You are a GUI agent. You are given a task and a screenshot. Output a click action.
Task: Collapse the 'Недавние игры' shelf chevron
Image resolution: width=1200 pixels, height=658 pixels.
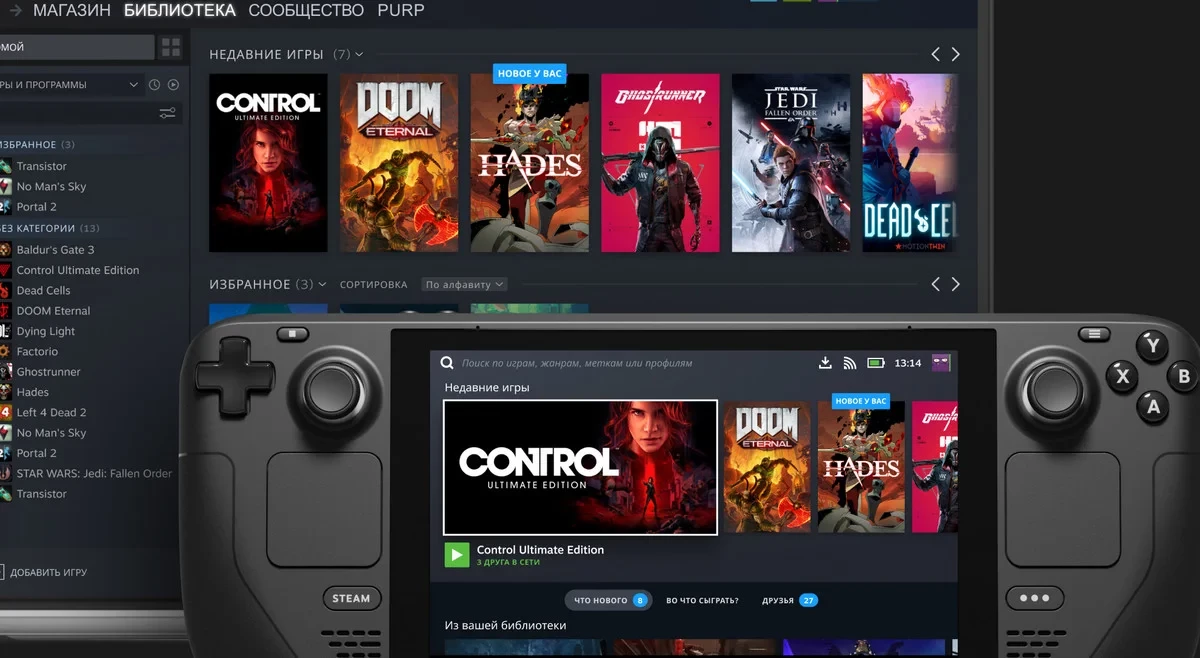(359, 54)
